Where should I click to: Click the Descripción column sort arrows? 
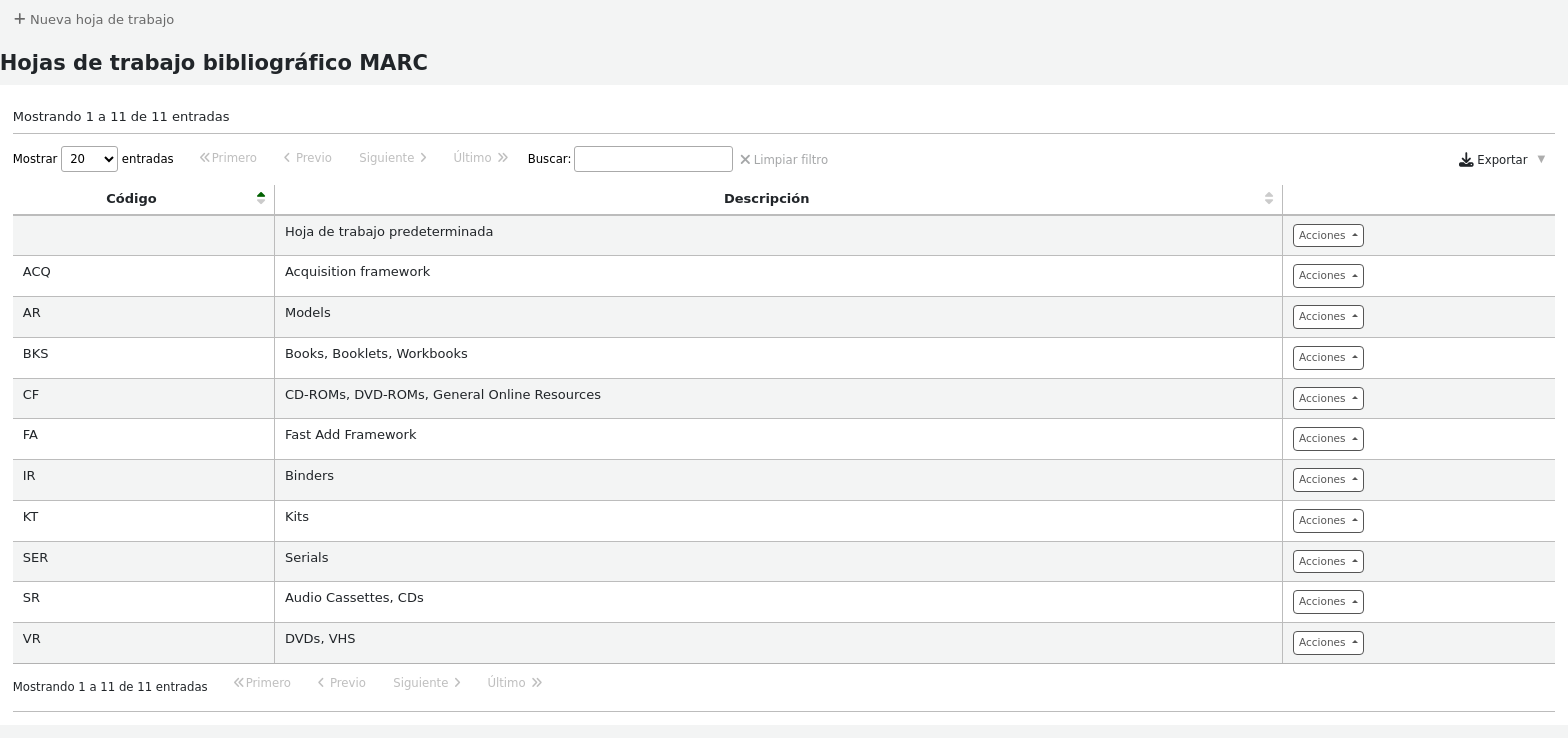click(x=1268, y=198)
